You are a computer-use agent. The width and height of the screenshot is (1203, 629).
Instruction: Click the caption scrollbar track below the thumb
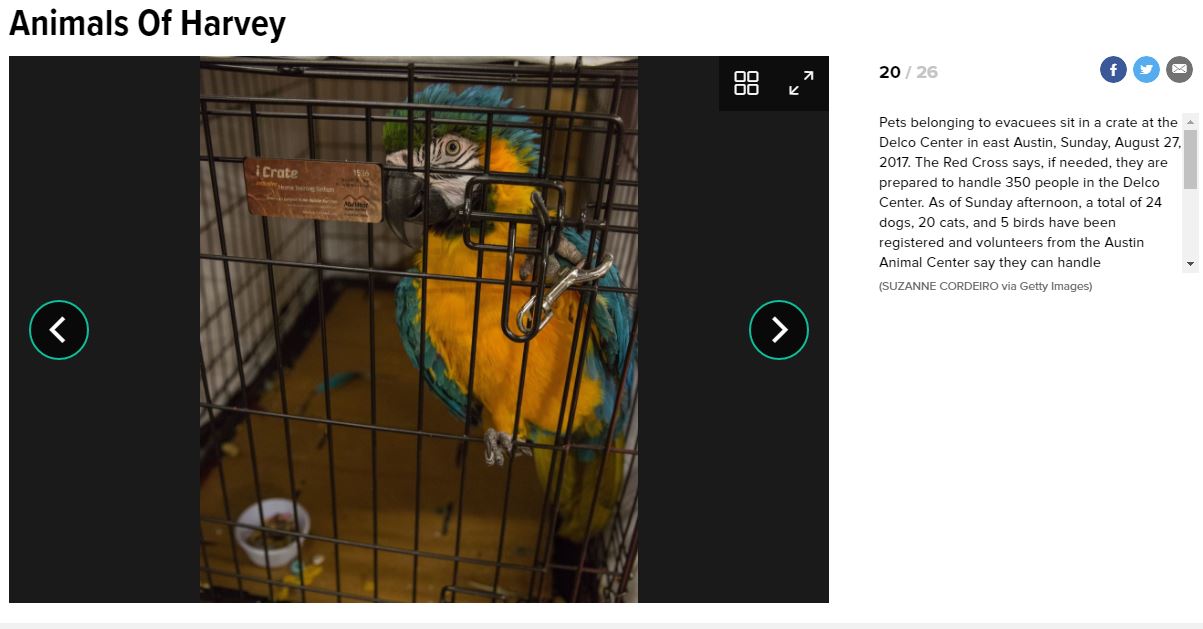1190,223
